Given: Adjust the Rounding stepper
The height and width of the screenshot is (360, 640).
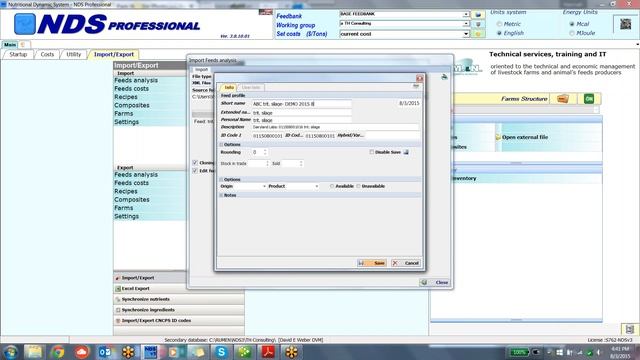Looking at the screenshot, I should (265, 152).
